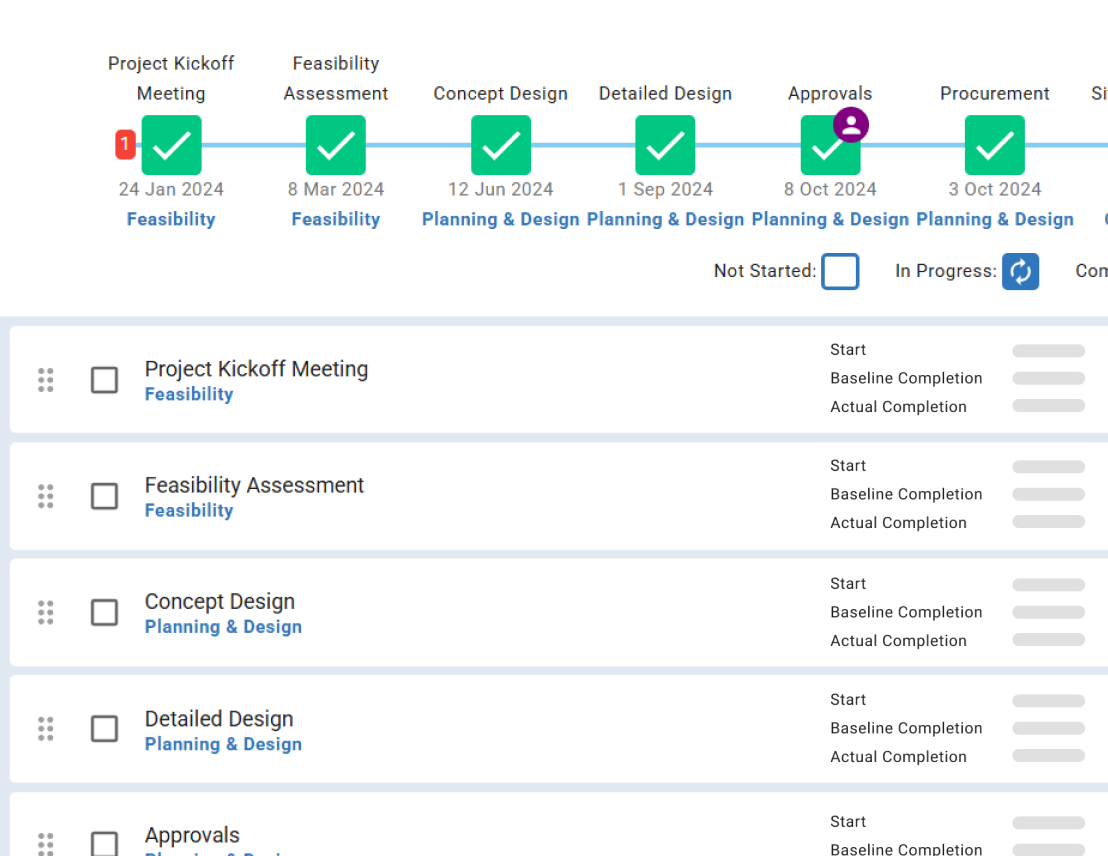Click the red notification badge on Project Kickoff
The image size is (1108, 856).
125,144
